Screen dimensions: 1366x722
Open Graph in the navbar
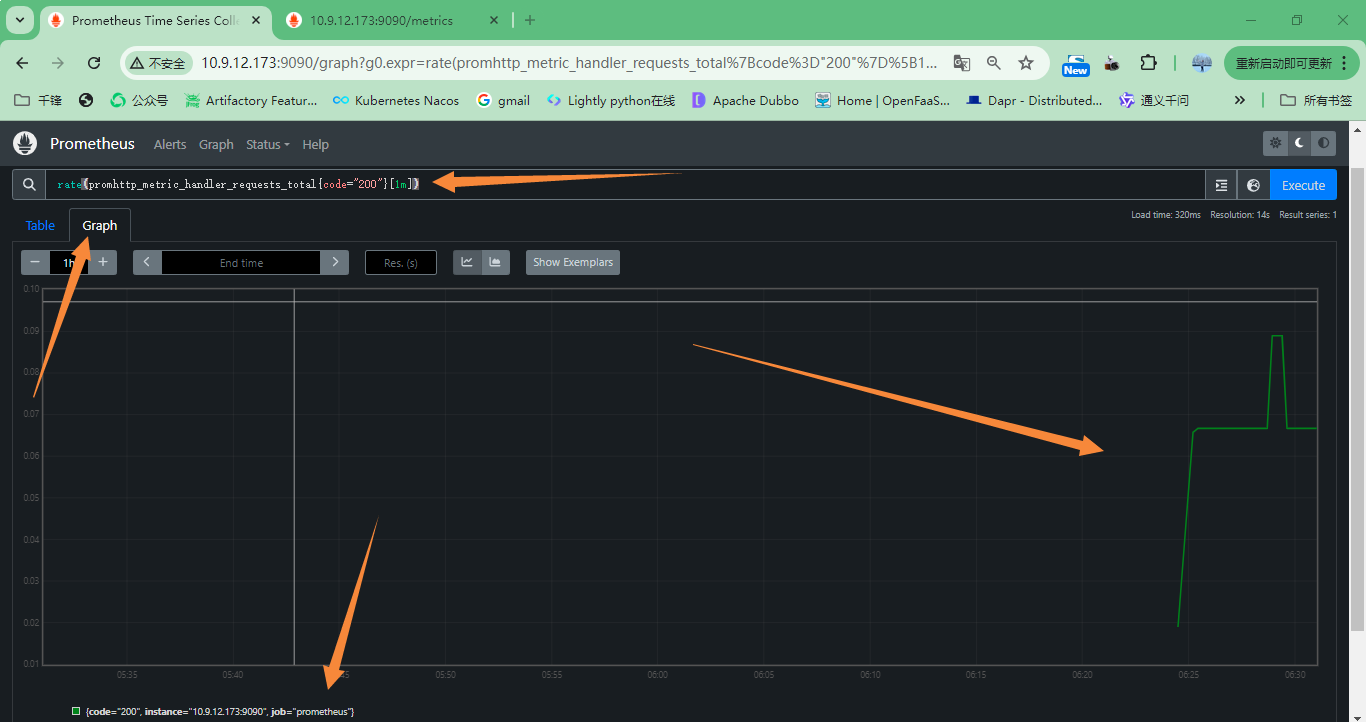tap(216, 144)
